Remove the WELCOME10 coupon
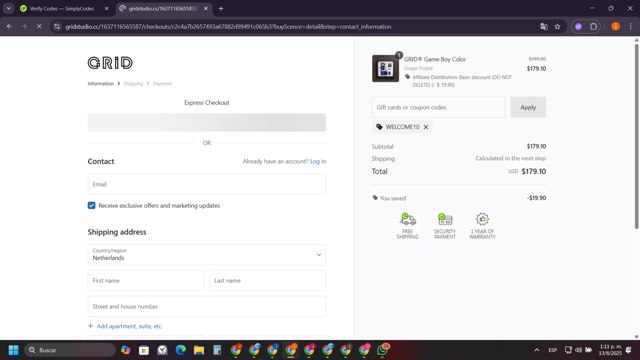Screen dimensions: 640x360 (426, 127)
